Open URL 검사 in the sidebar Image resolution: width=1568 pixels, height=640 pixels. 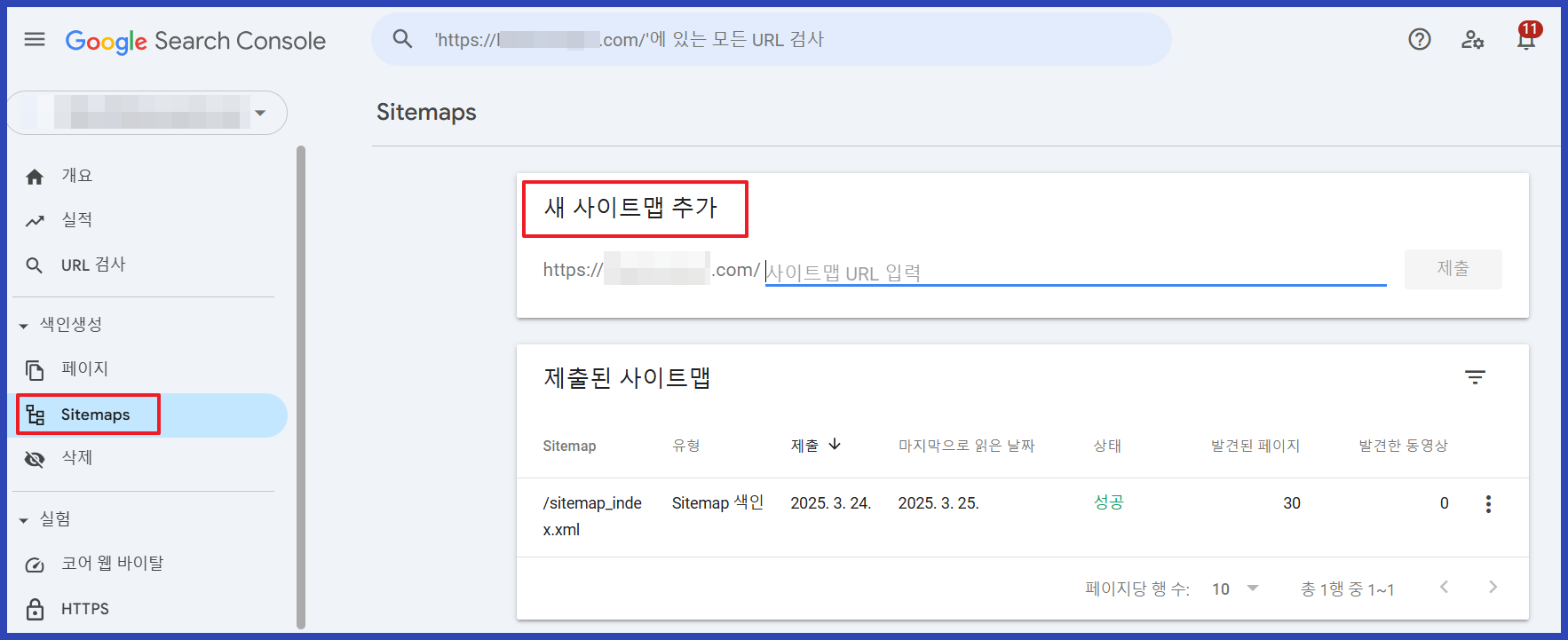pos(147,265)
